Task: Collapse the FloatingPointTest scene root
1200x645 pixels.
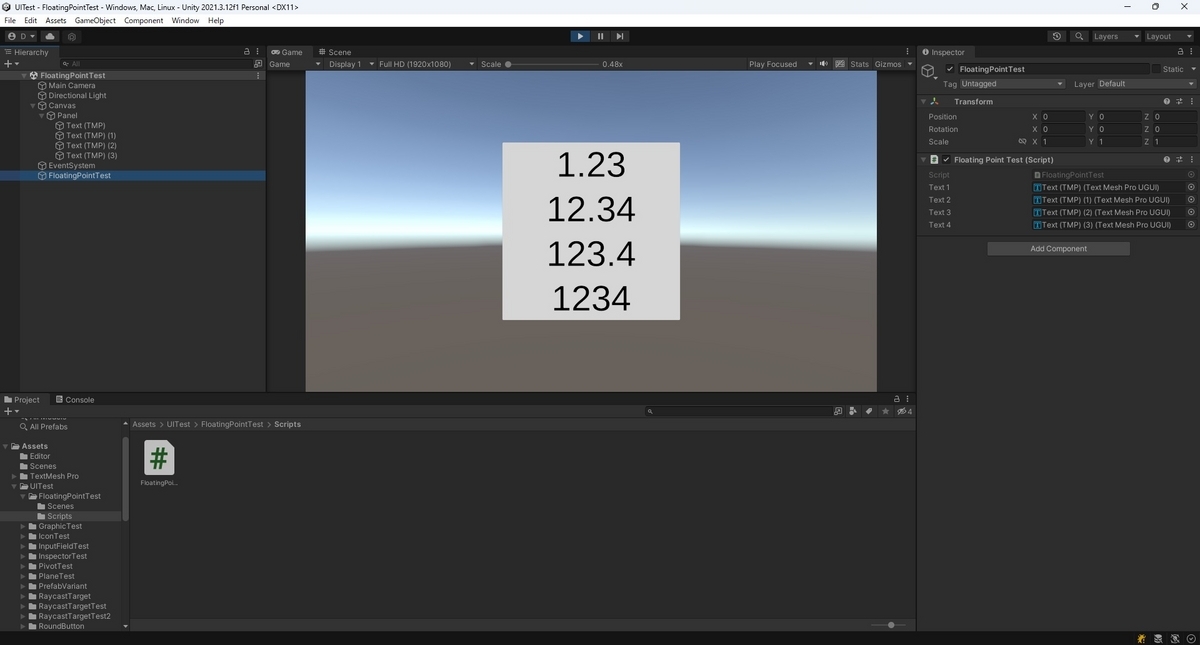Action: [24, 76]
